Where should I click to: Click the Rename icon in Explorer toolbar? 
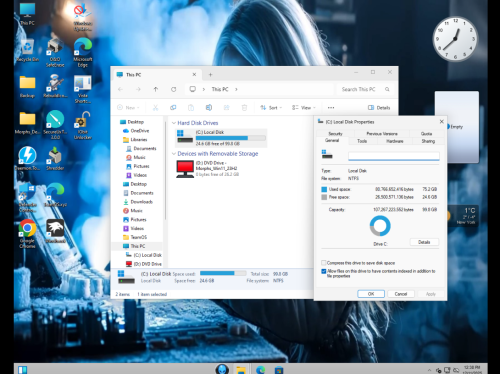(209, 108)
